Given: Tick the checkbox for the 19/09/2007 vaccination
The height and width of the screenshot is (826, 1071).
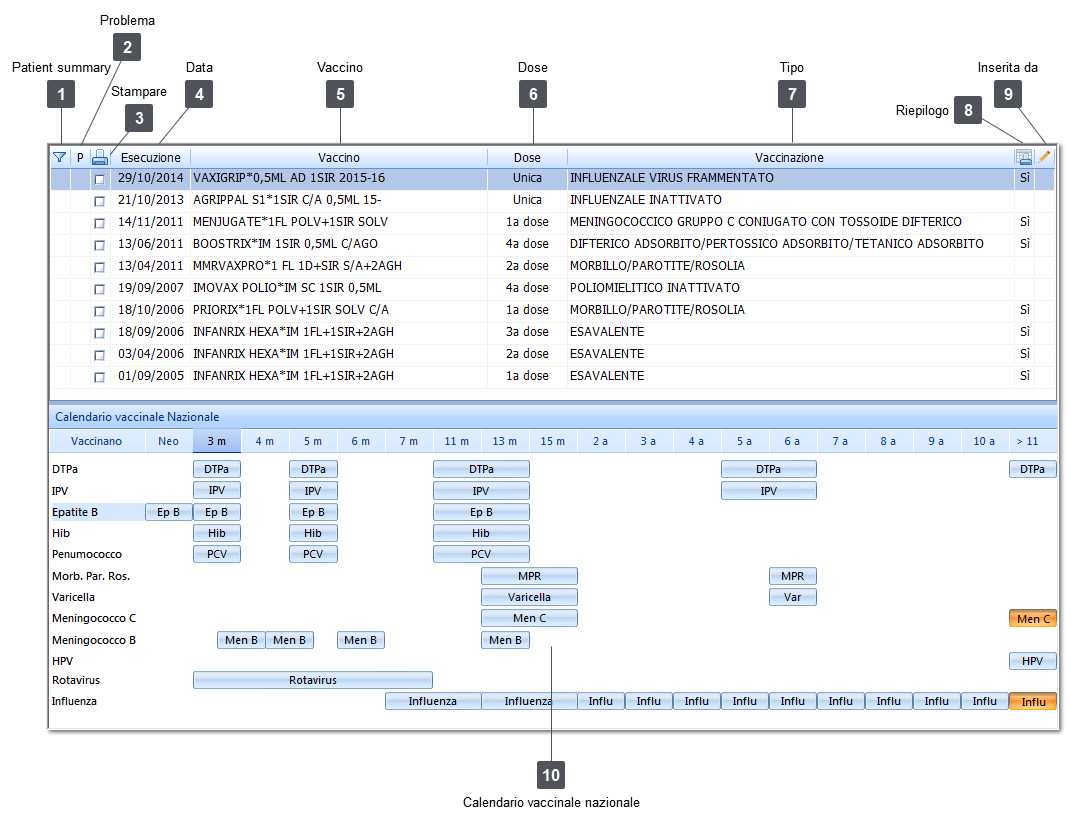Looking at the screenshot, I should point(100,289).
